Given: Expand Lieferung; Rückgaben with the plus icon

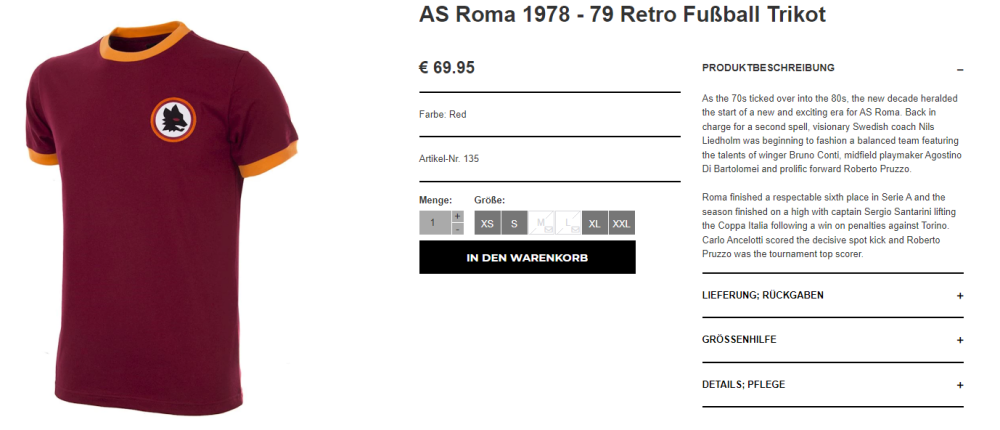Looking at the screenshot, I should [x=960, y=296].
